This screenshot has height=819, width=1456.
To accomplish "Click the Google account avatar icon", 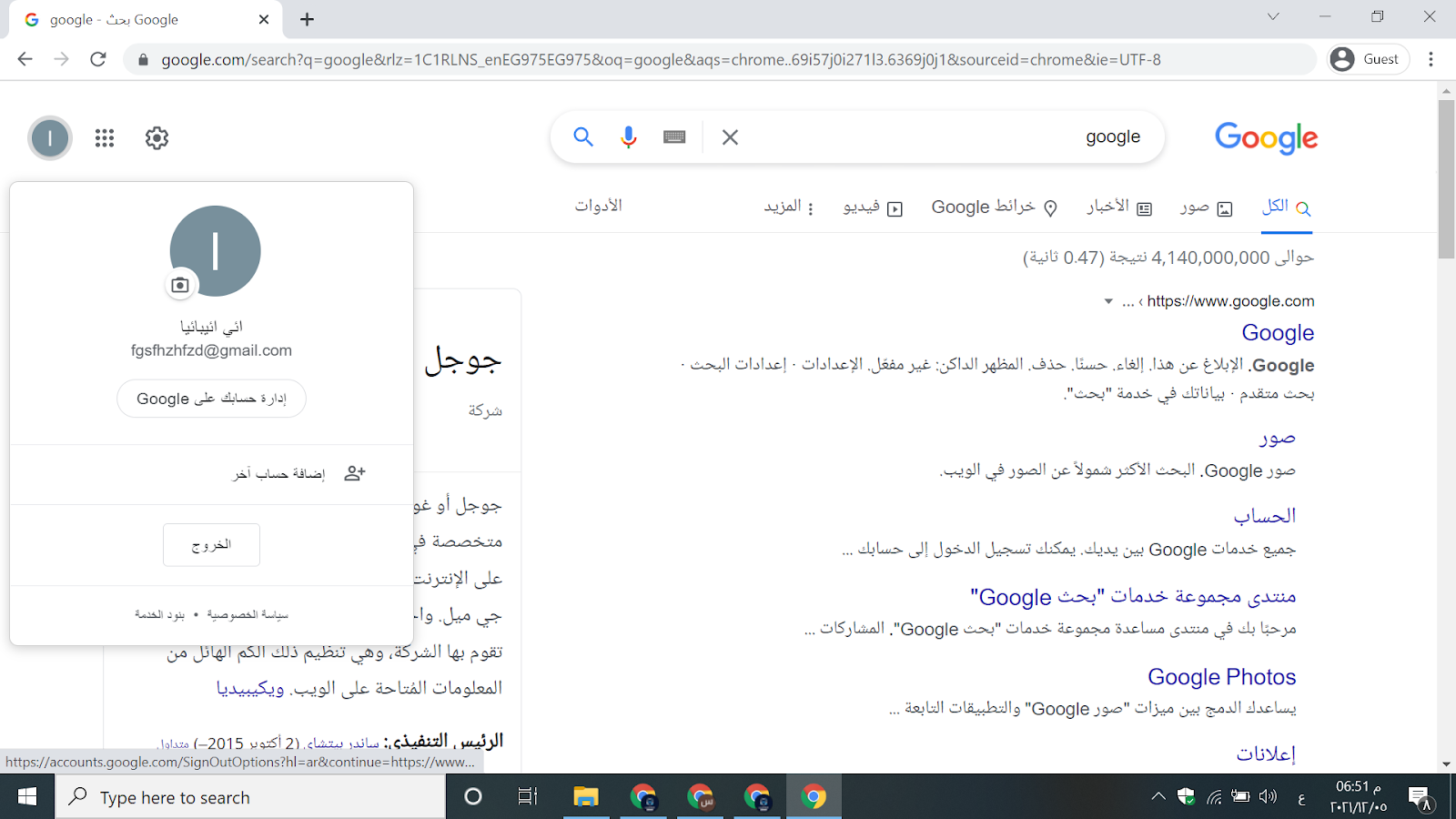I will point(50,138).
